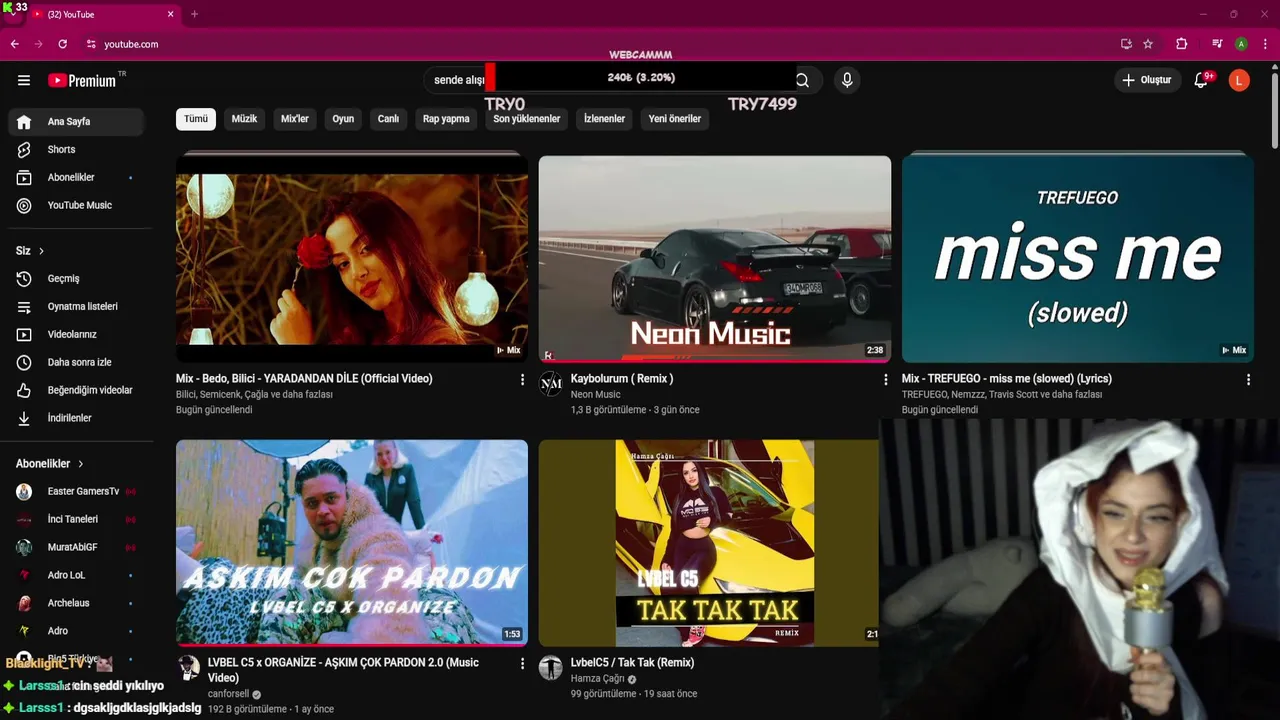Open options menu for AŞKIM ÇOK PARDON

522,663
